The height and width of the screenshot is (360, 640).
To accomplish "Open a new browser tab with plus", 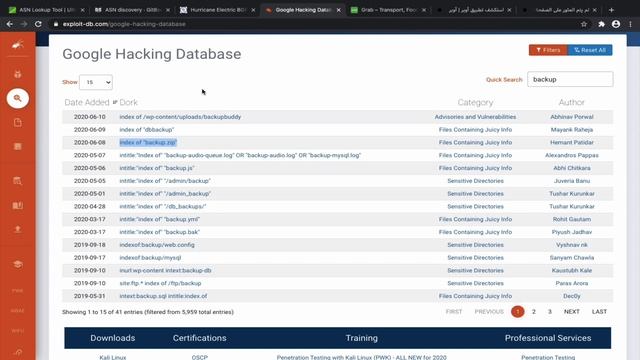I will (611, 10).
